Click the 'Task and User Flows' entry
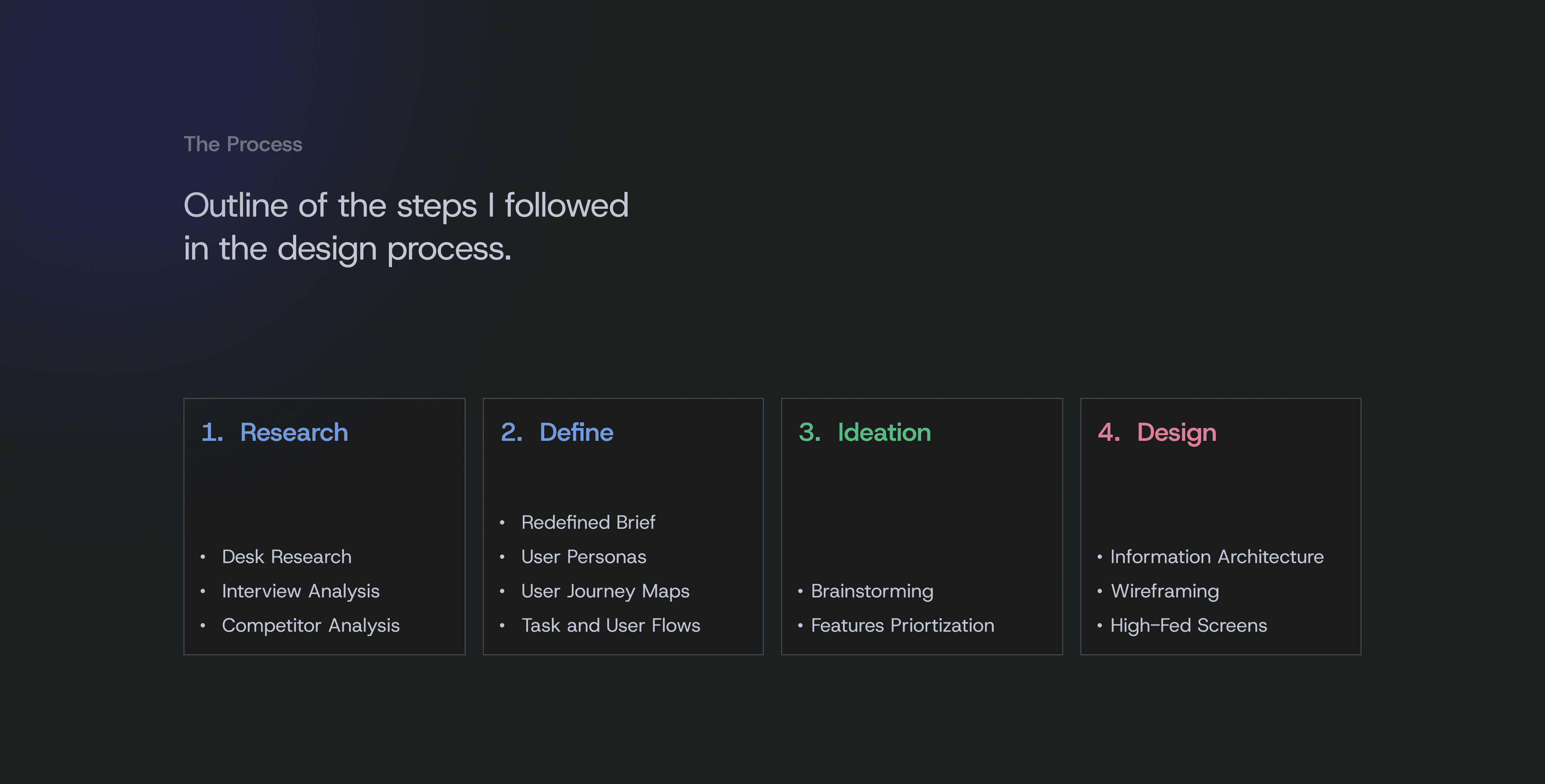Viewport: 1545px width, 784px height. [x=610, y=625]
